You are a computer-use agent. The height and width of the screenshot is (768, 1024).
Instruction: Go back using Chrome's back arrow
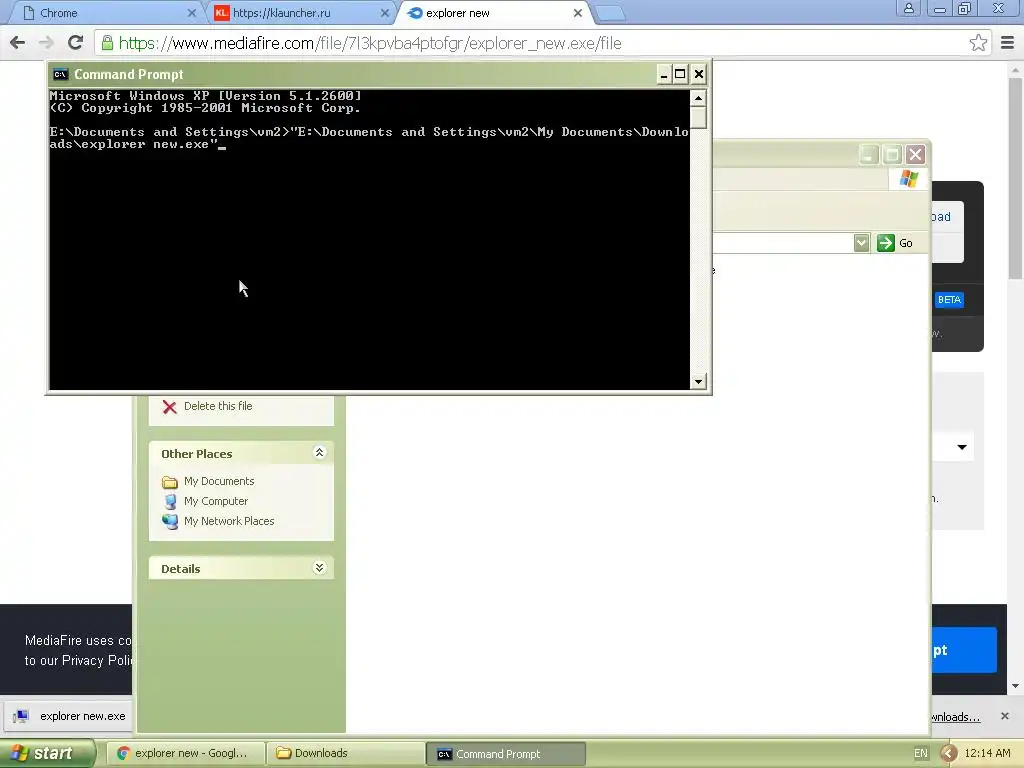click(x=18, y=43)
